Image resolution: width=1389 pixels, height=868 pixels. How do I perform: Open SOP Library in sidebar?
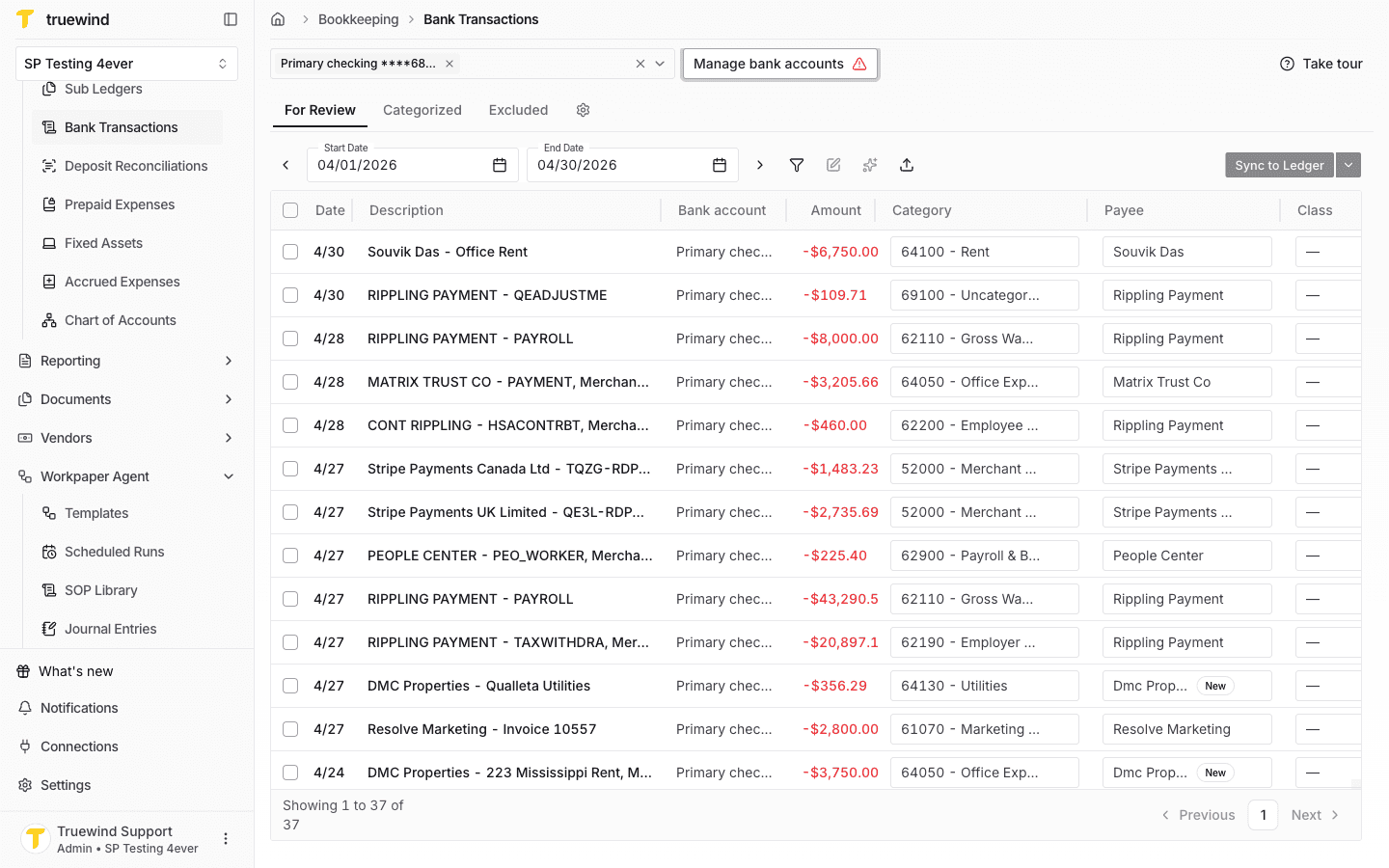click(x=127, y=590)
